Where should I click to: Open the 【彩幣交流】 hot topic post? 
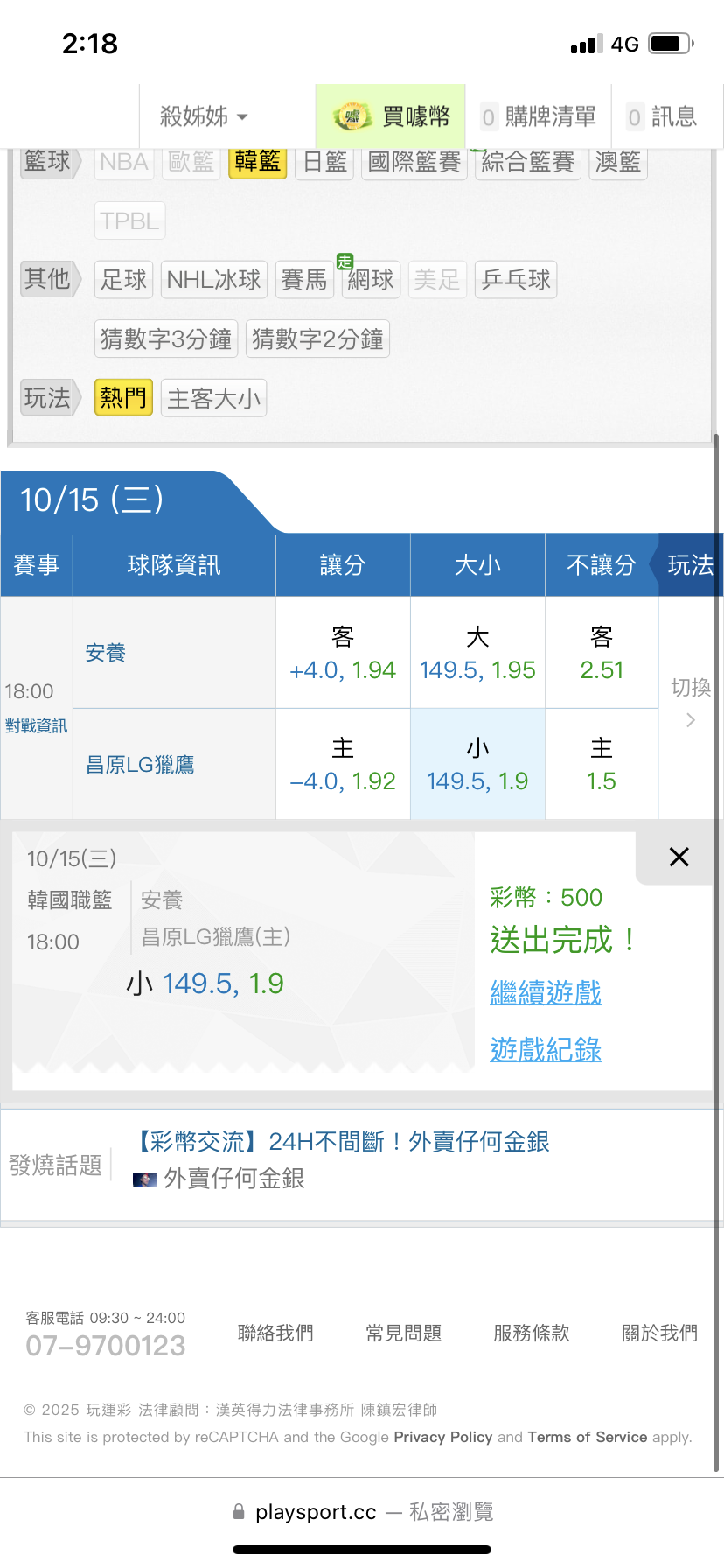tap(341, 1142)
